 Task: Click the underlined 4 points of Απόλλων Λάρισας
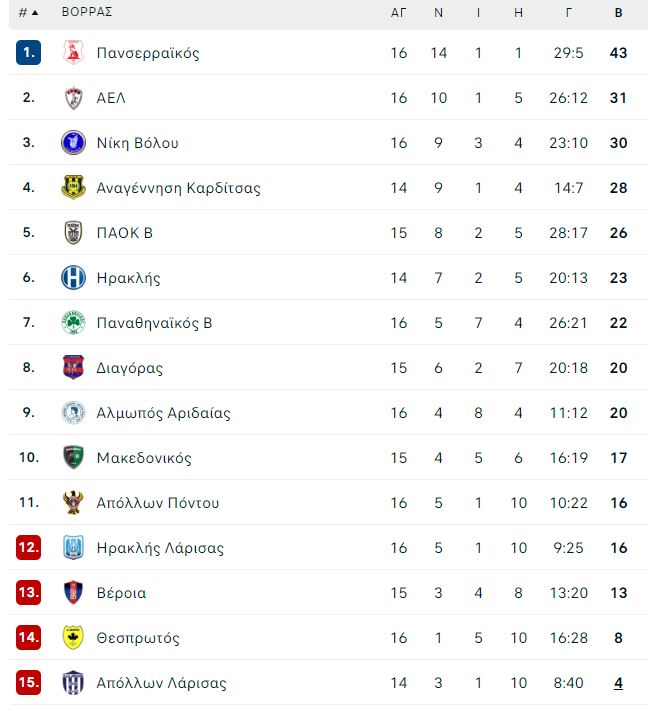(x=618, y=683)
